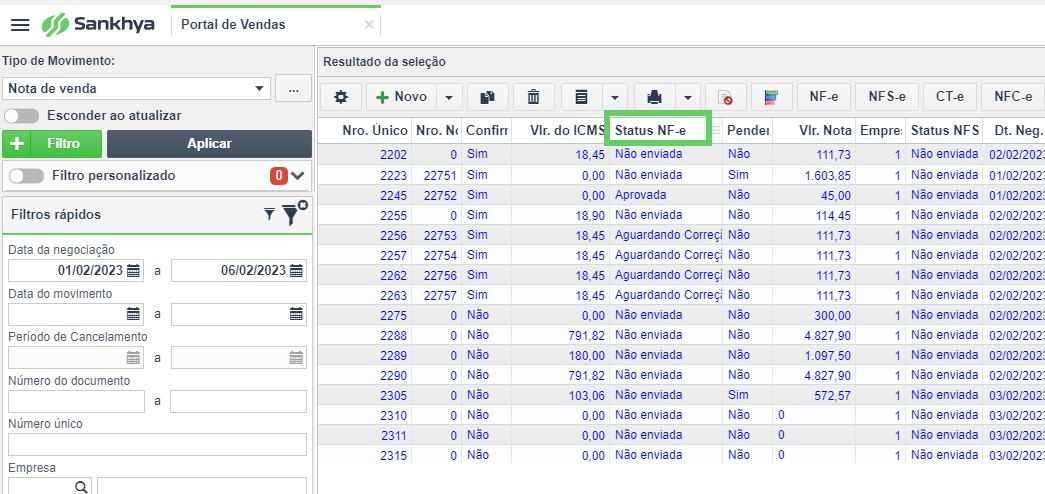Click the first Número do documento field

coord(76,401)
